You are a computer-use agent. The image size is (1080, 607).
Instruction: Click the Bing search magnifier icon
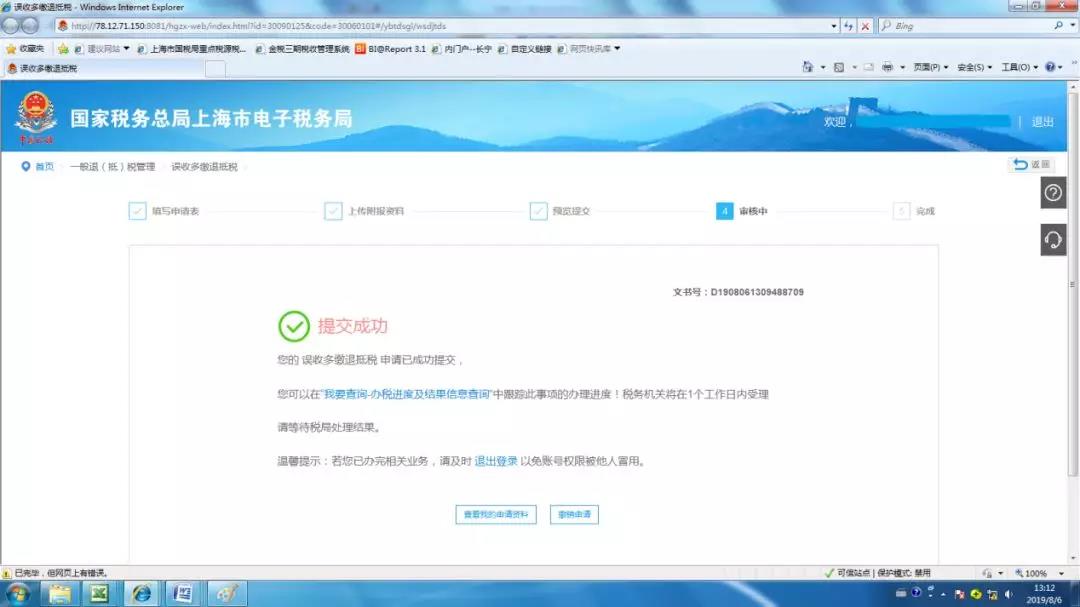1058,26
